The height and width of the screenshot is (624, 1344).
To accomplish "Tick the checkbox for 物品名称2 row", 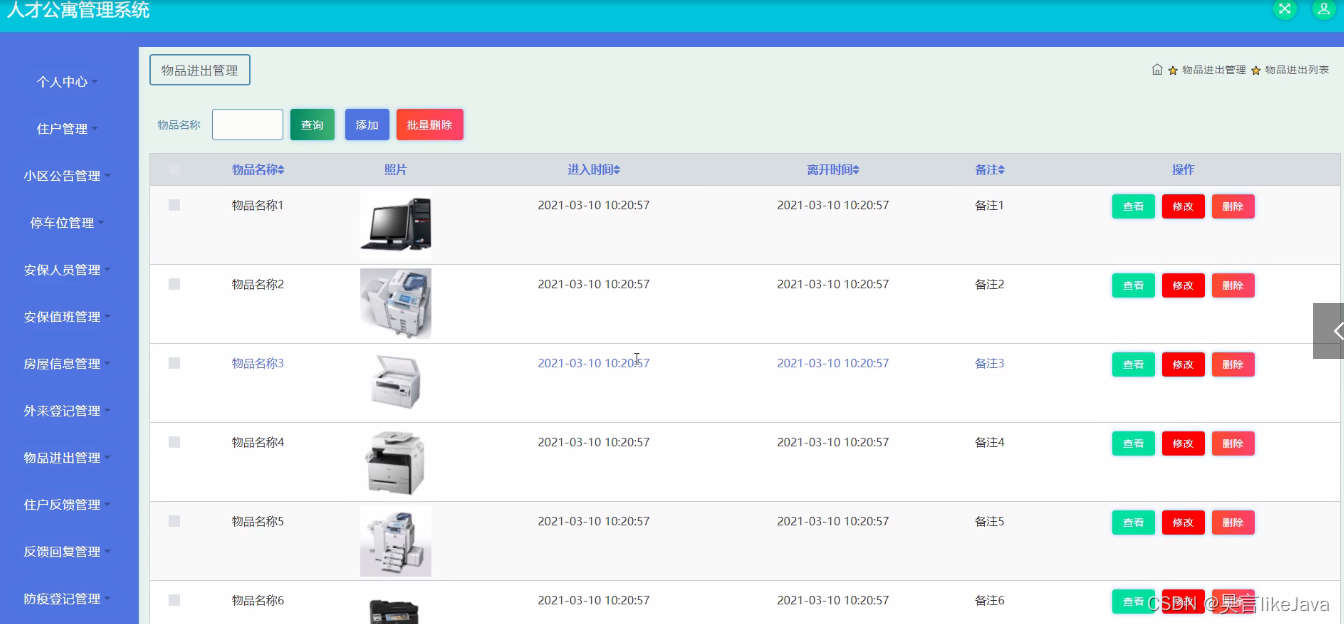I will (174, 284).
